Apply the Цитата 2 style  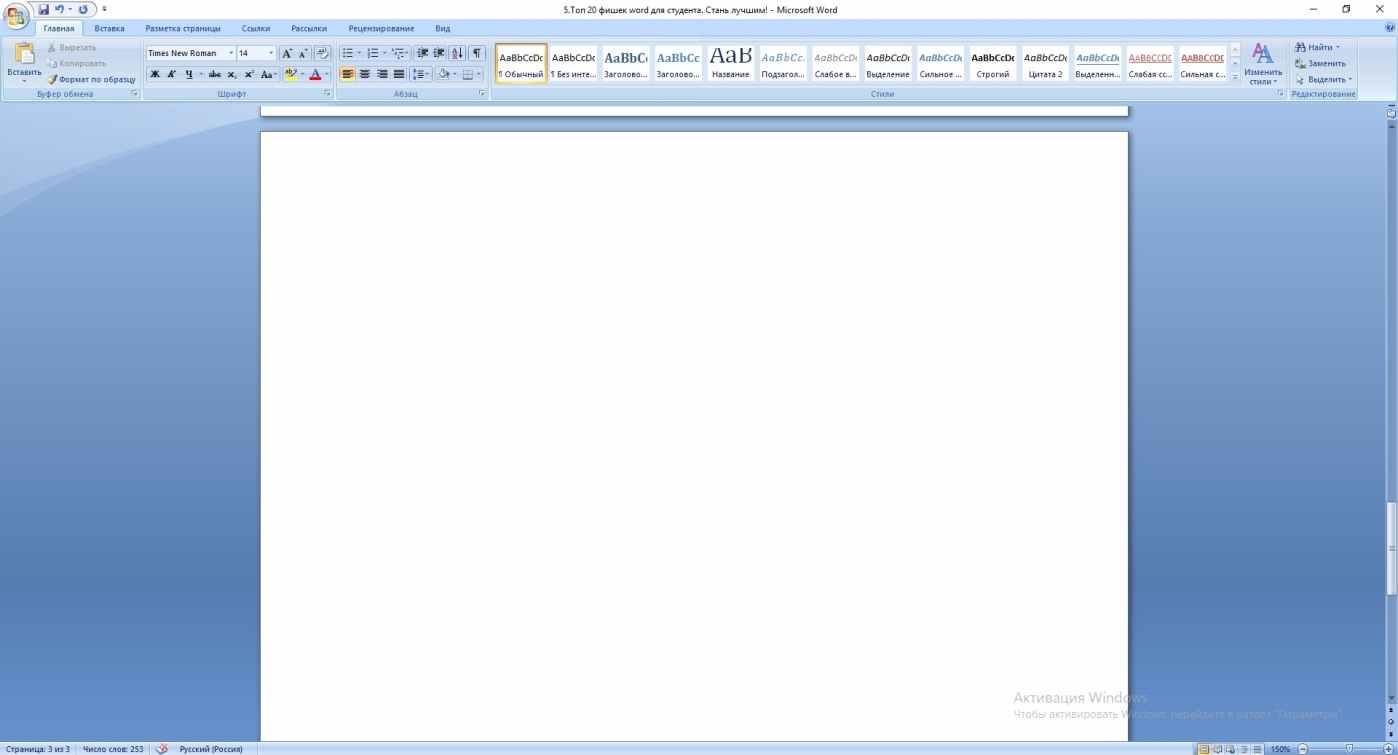tap(1045, 64)
